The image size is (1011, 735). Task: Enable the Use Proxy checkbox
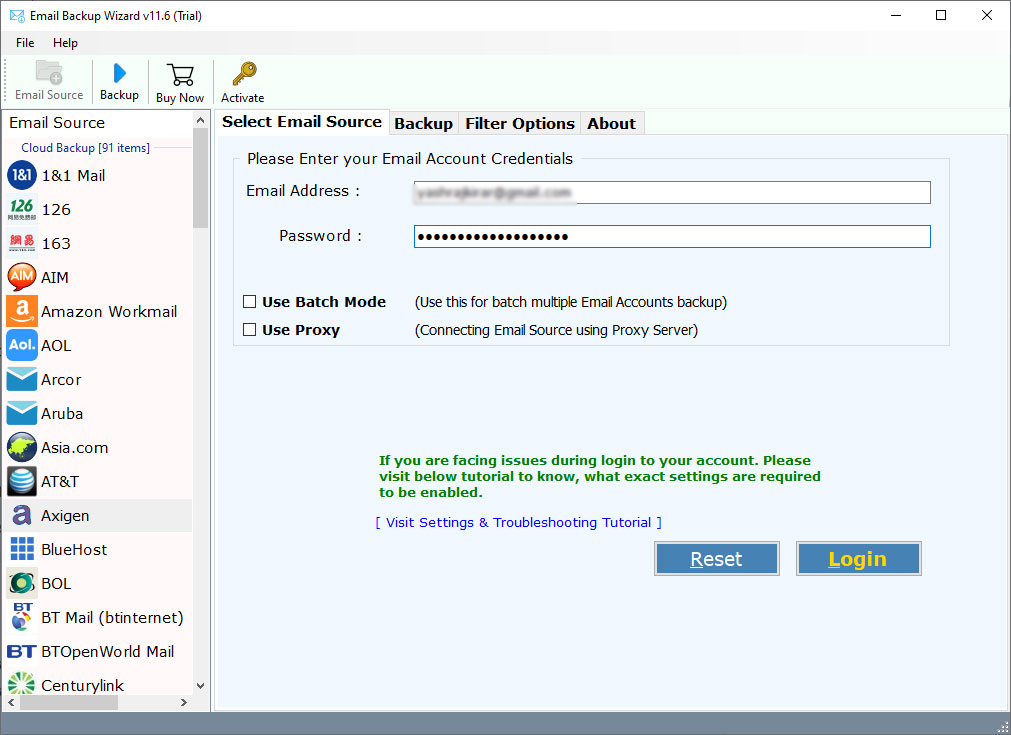[x=250, y=329]
